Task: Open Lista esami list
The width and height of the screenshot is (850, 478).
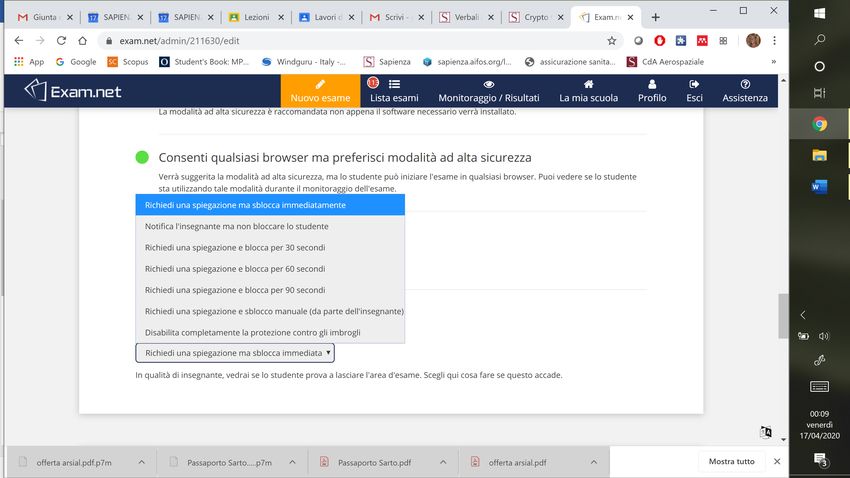Action: 394,85
